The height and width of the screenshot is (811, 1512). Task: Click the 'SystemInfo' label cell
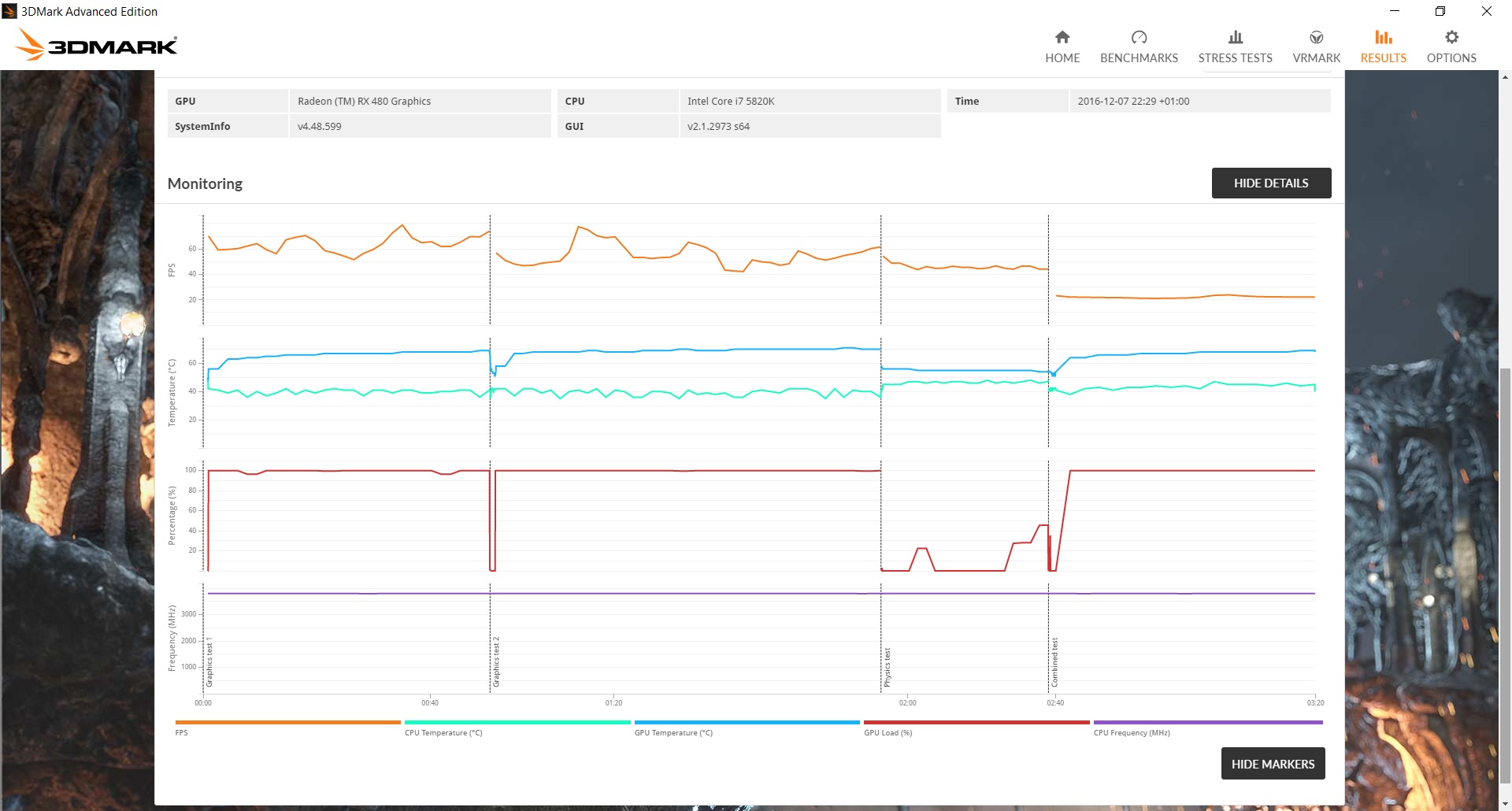(x=228, y=126)
